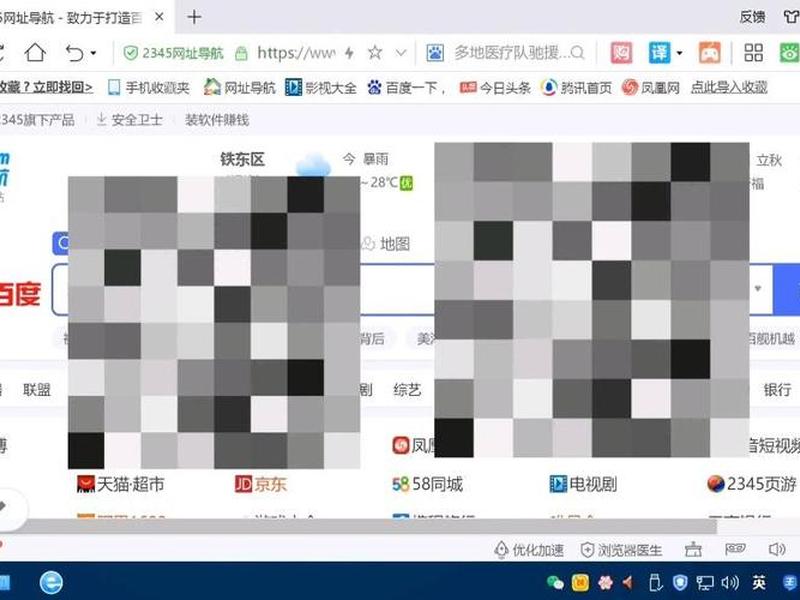Toggle the 英 input language indicator

pos(759,582)
